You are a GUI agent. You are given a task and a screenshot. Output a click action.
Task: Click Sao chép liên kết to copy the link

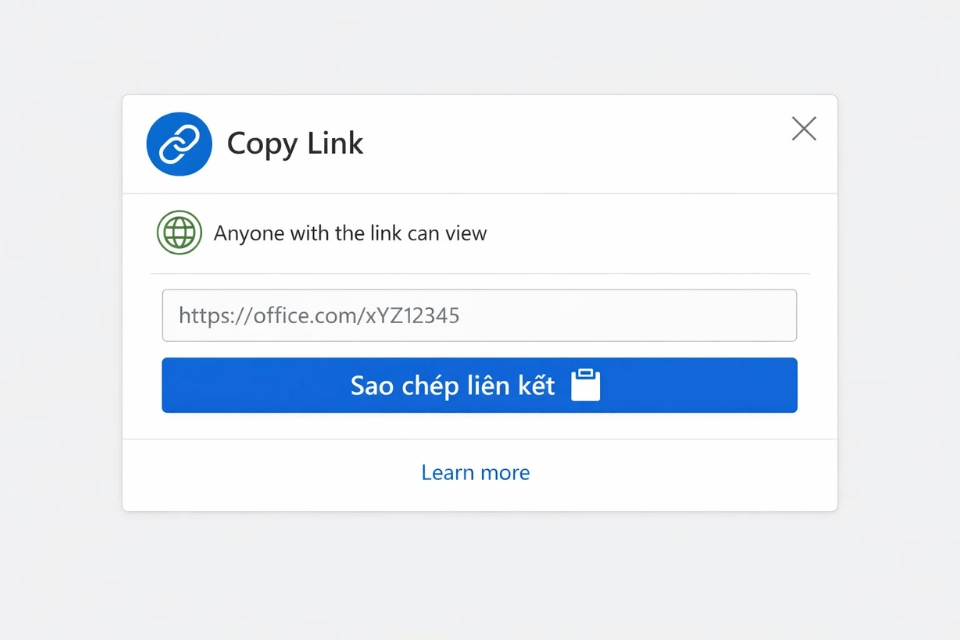coord(479,385)
